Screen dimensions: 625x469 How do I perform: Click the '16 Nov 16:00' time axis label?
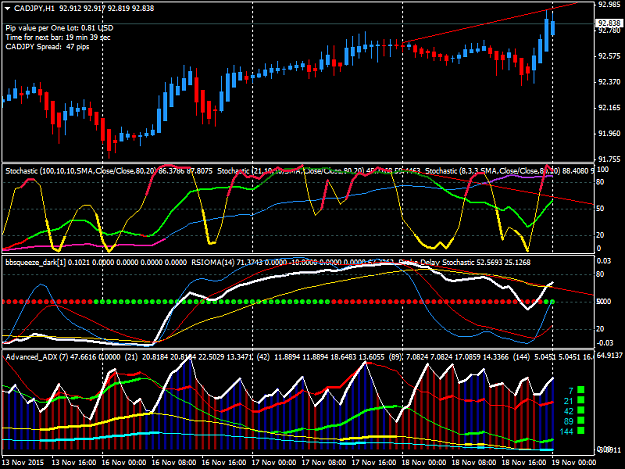pos(224,463)
